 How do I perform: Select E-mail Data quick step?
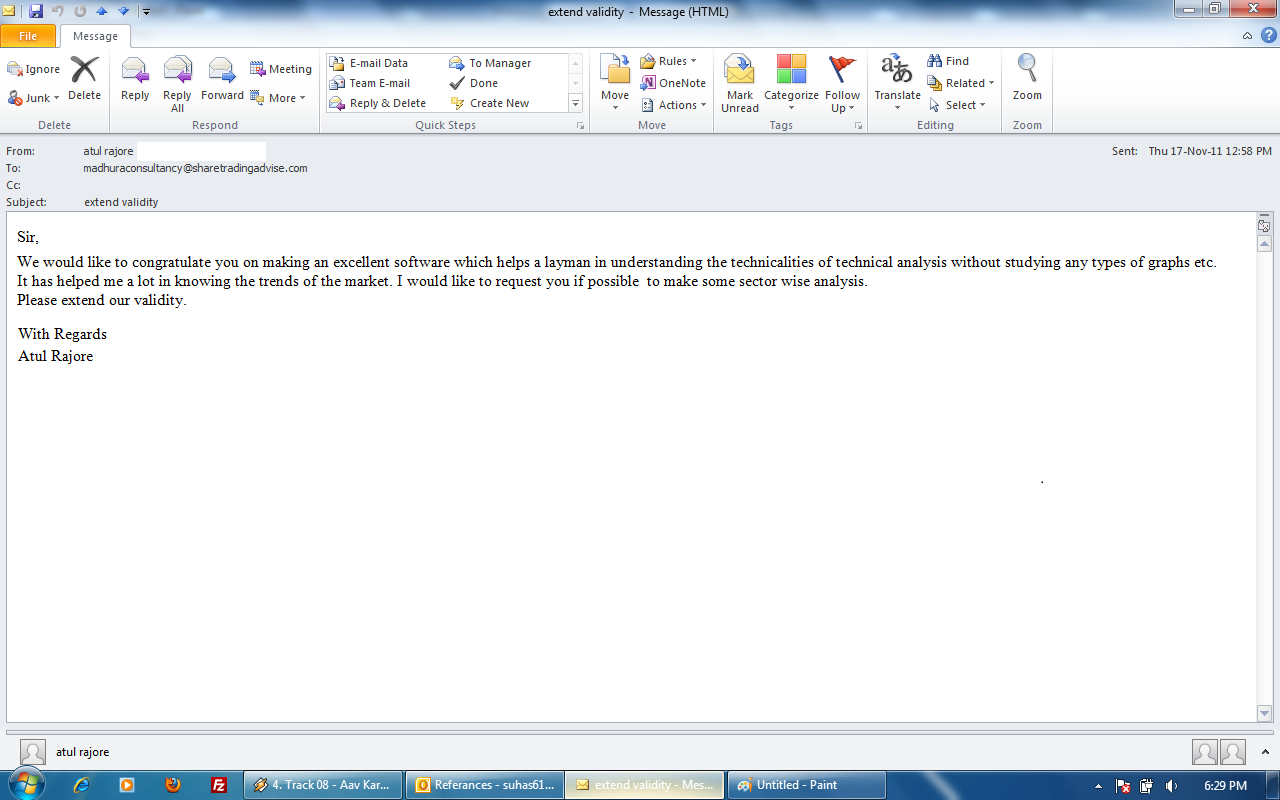pyautogui.click(x=369, y=63)
